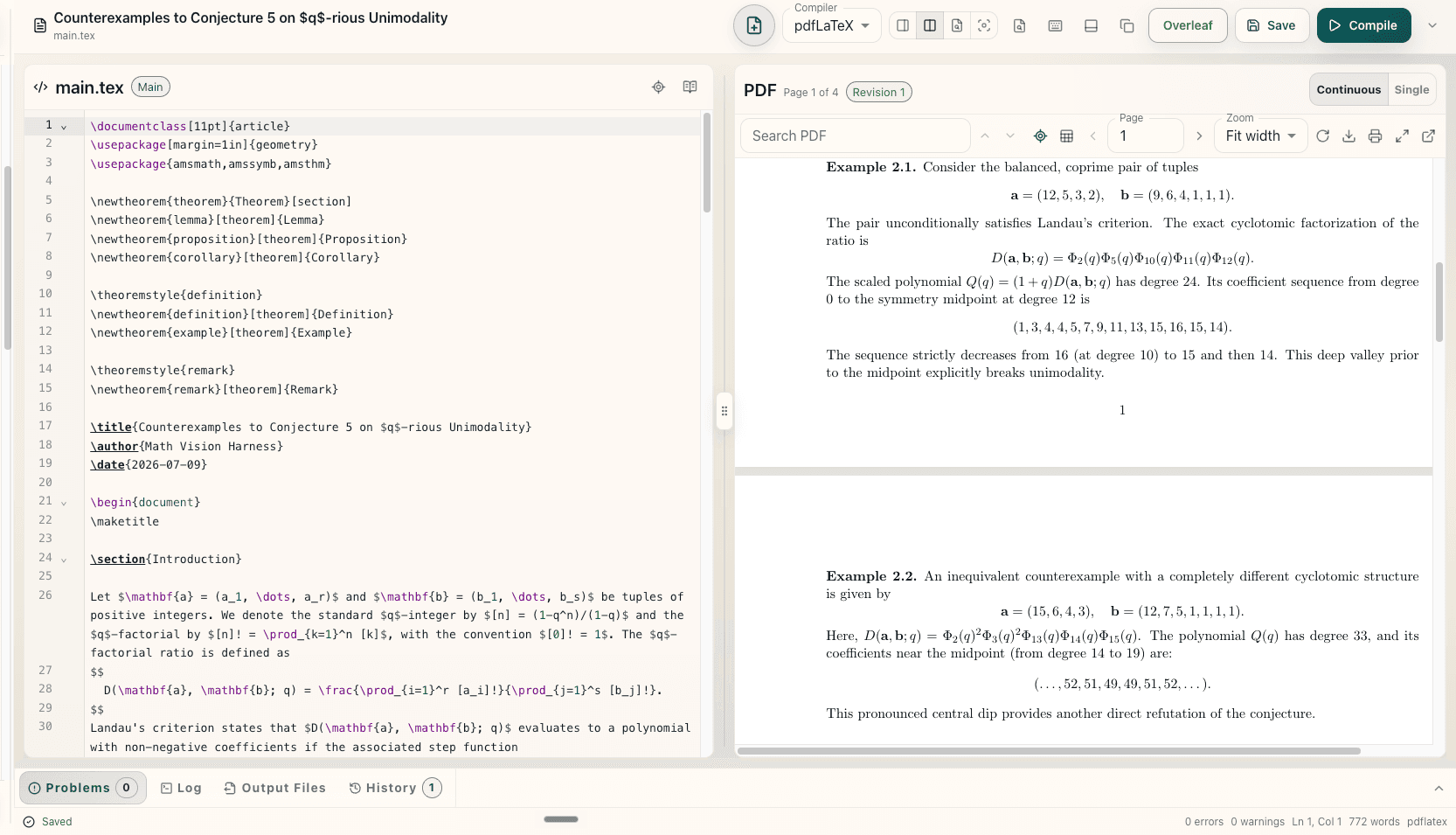Click the Page number field

click(1146, 136)
